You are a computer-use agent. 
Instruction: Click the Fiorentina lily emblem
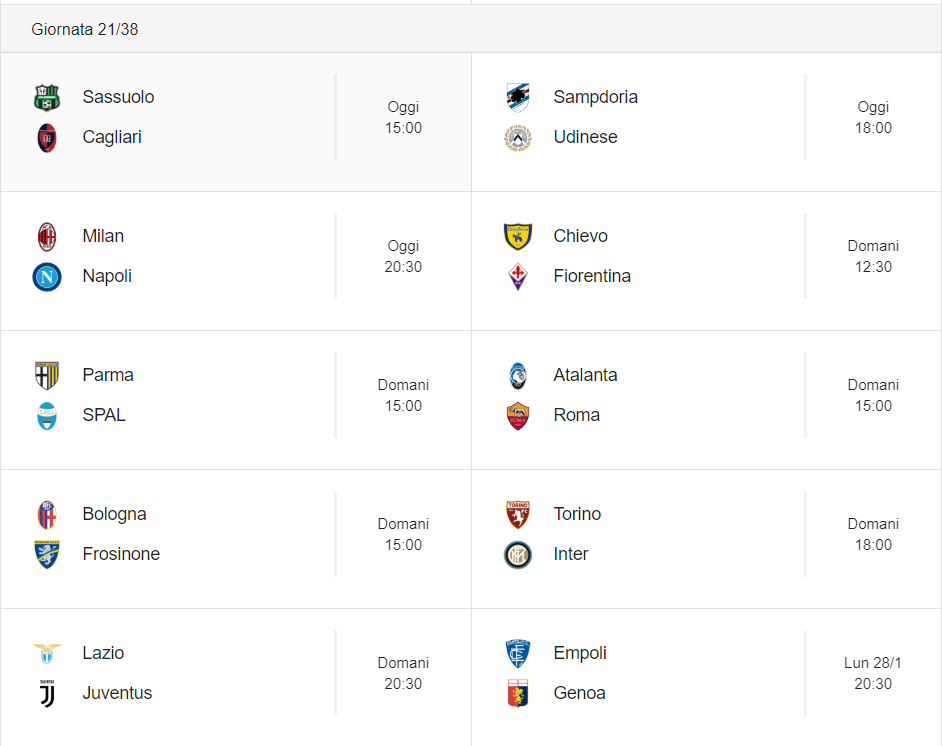(518, 277)
